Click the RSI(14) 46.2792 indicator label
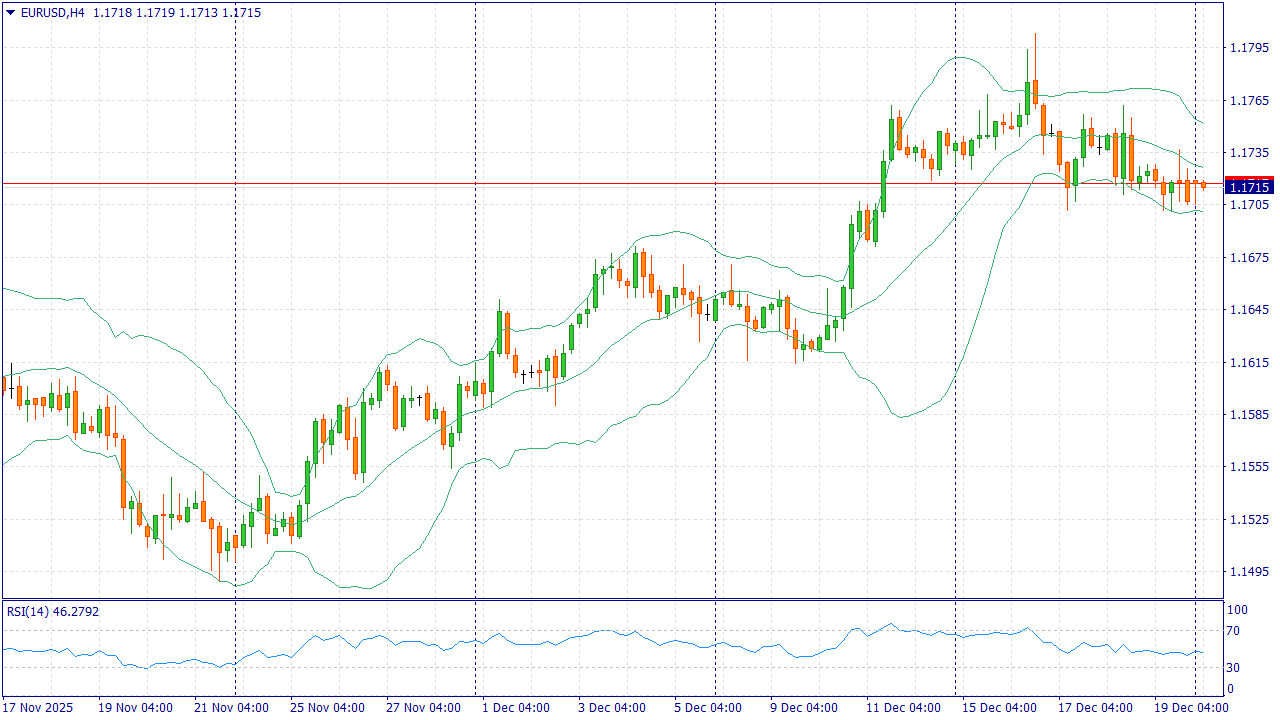Viewport: 1280px width, 720px height. [x=53, y=611]
